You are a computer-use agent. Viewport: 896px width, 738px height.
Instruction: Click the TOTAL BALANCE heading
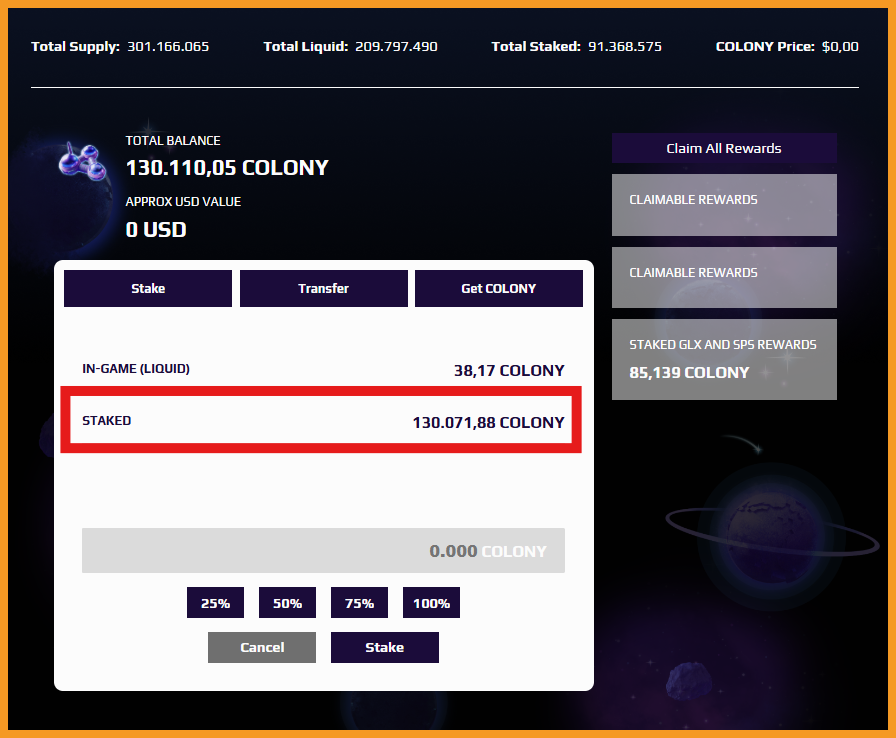173,141
